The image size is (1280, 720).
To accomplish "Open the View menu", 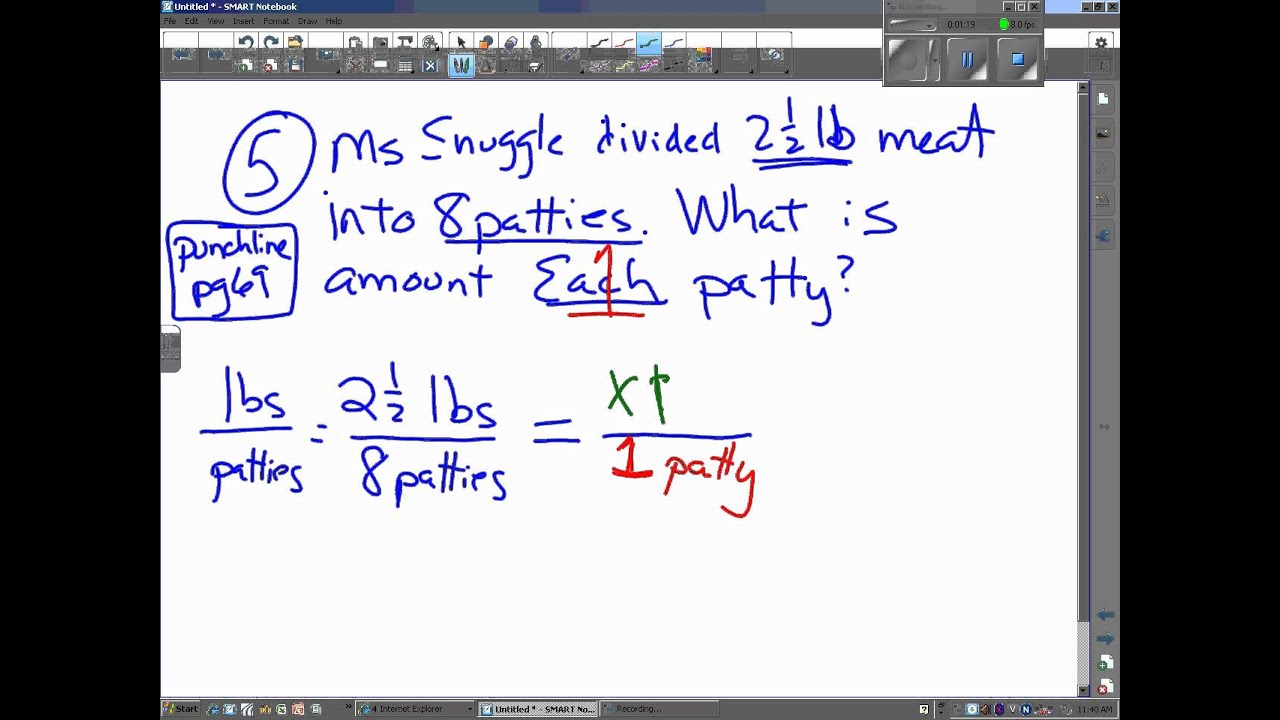I will coord(215,21).
